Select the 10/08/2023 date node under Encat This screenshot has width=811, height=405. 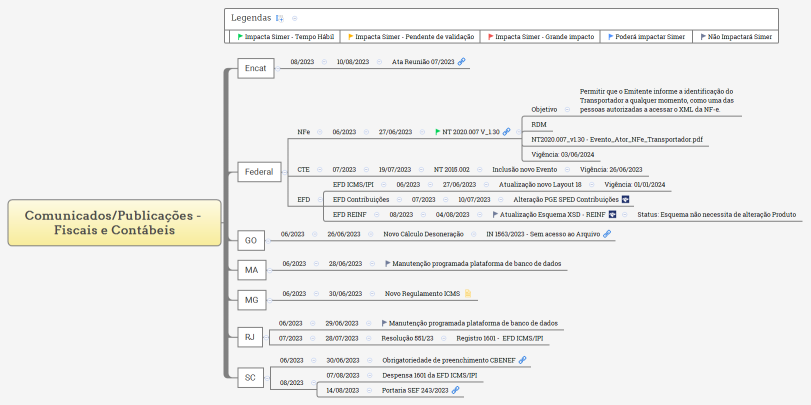click(x=353, y=62)
